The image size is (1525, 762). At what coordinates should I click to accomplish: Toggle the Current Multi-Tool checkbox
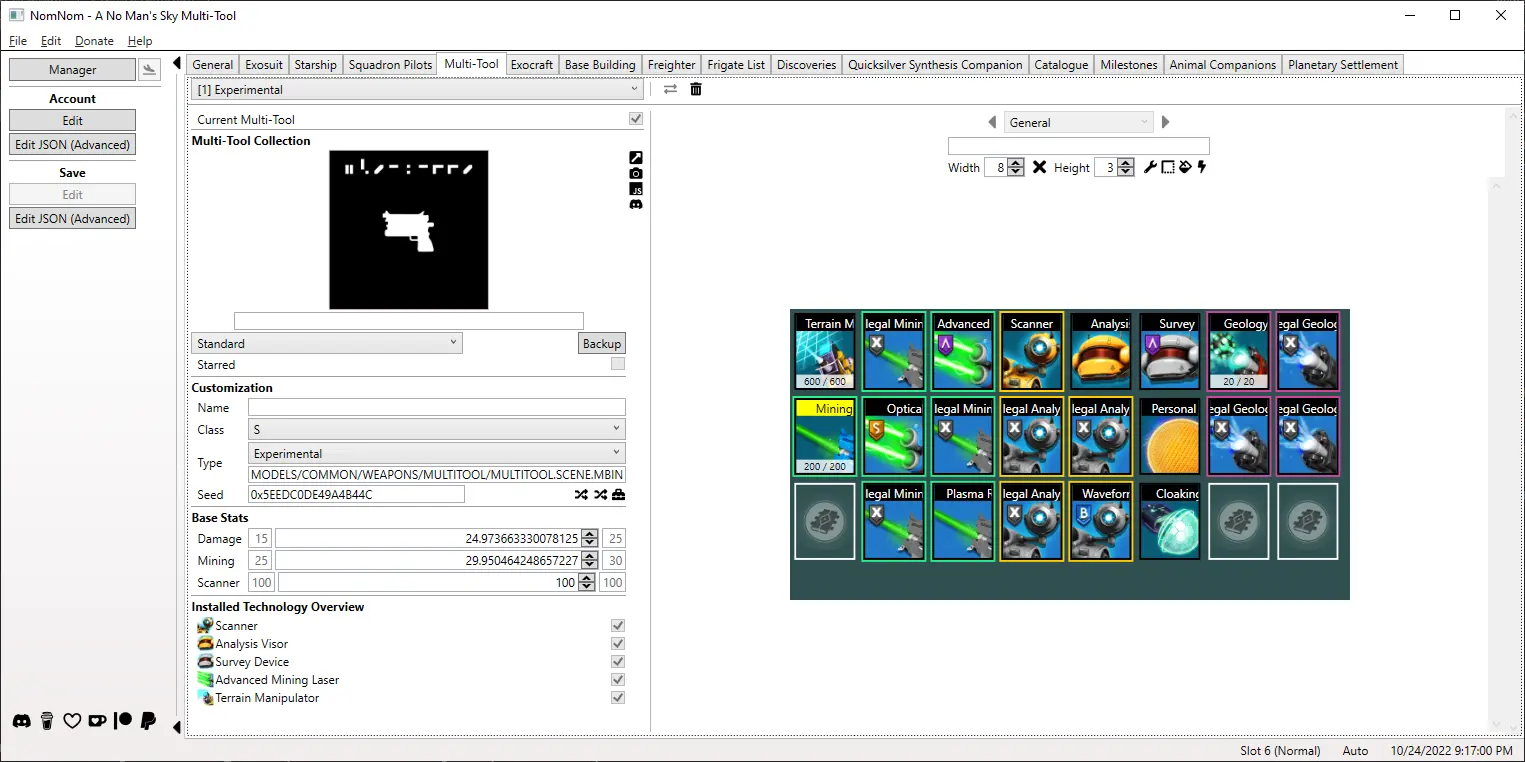point(635,119)
